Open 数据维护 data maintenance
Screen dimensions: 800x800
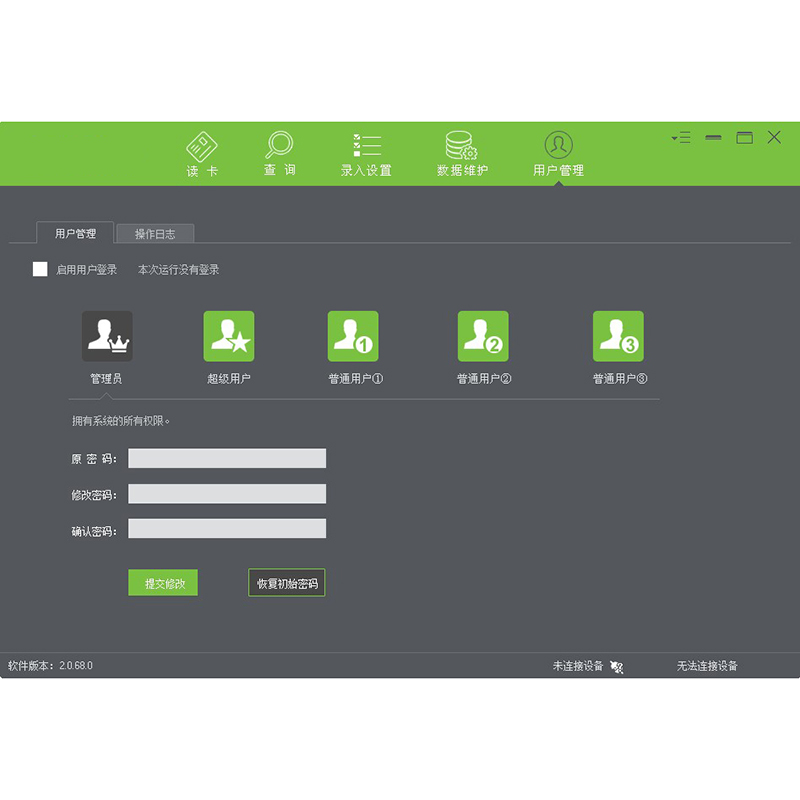462,153
